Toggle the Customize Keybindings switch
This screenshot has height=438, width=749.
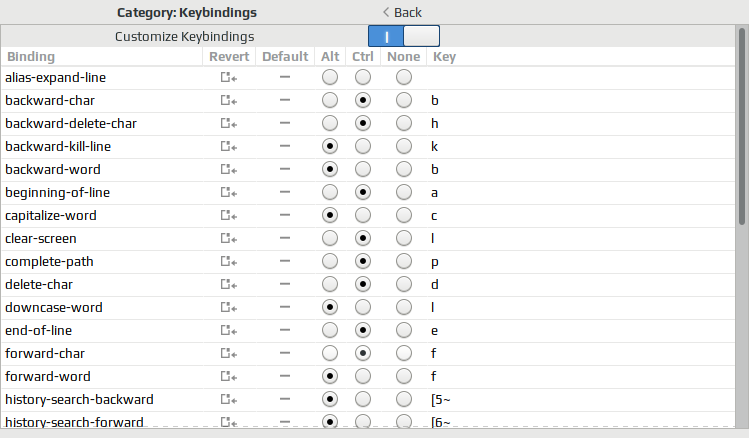click(404, 36)
